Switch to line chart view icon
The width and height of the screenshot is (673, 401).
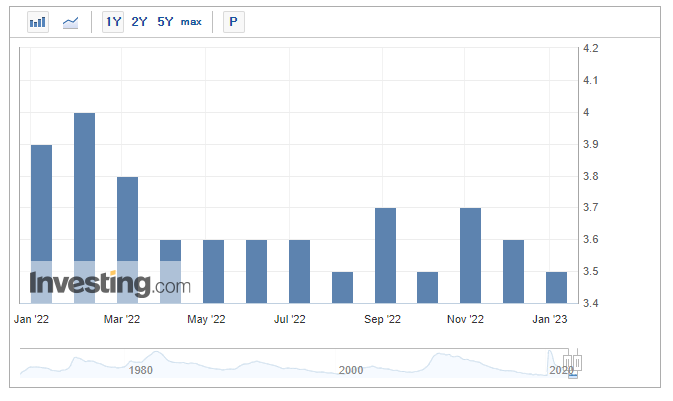[x=70, y=22]
